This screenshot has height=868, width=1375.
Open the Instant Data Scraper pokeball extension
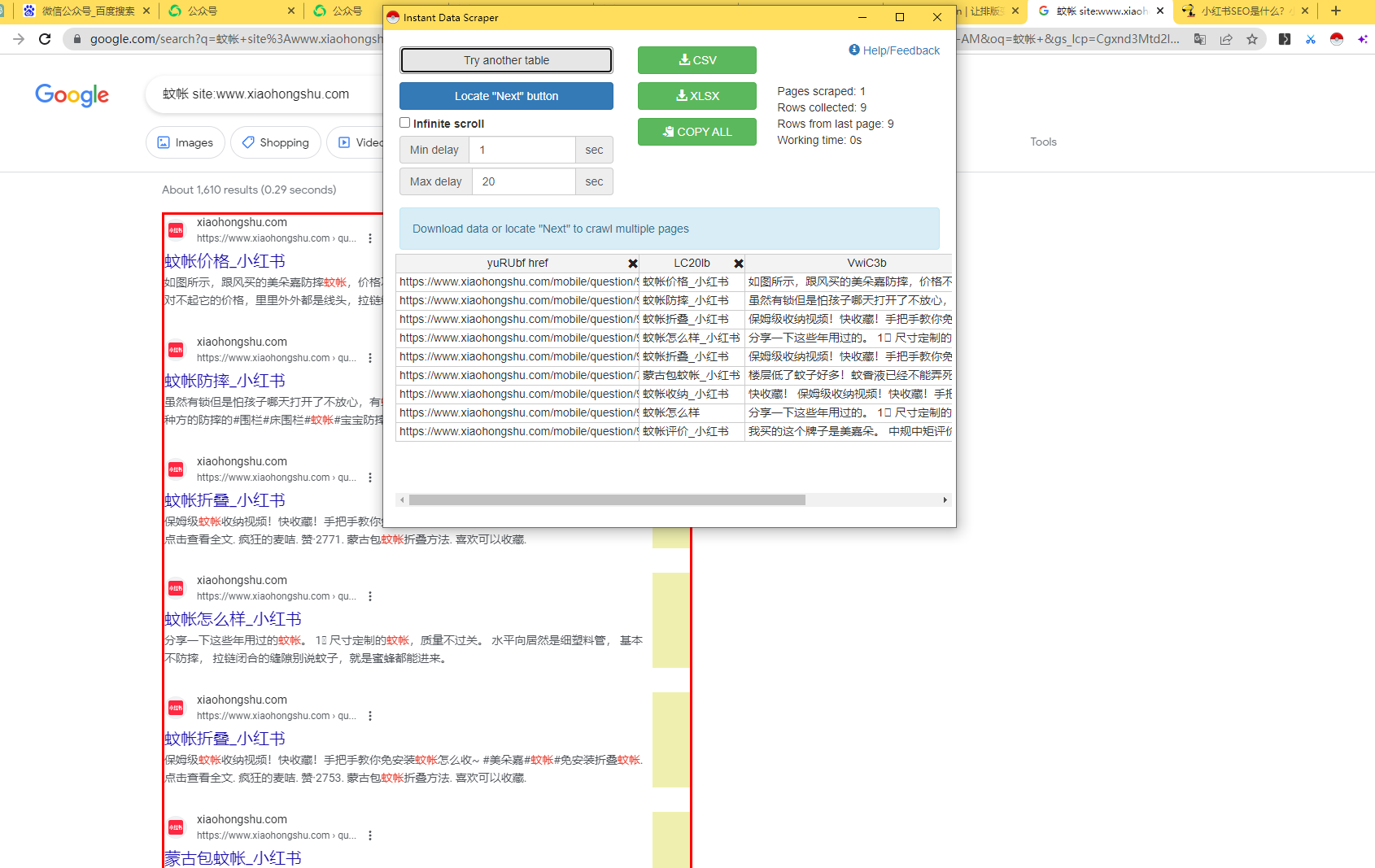click(x=1337, y=39)
